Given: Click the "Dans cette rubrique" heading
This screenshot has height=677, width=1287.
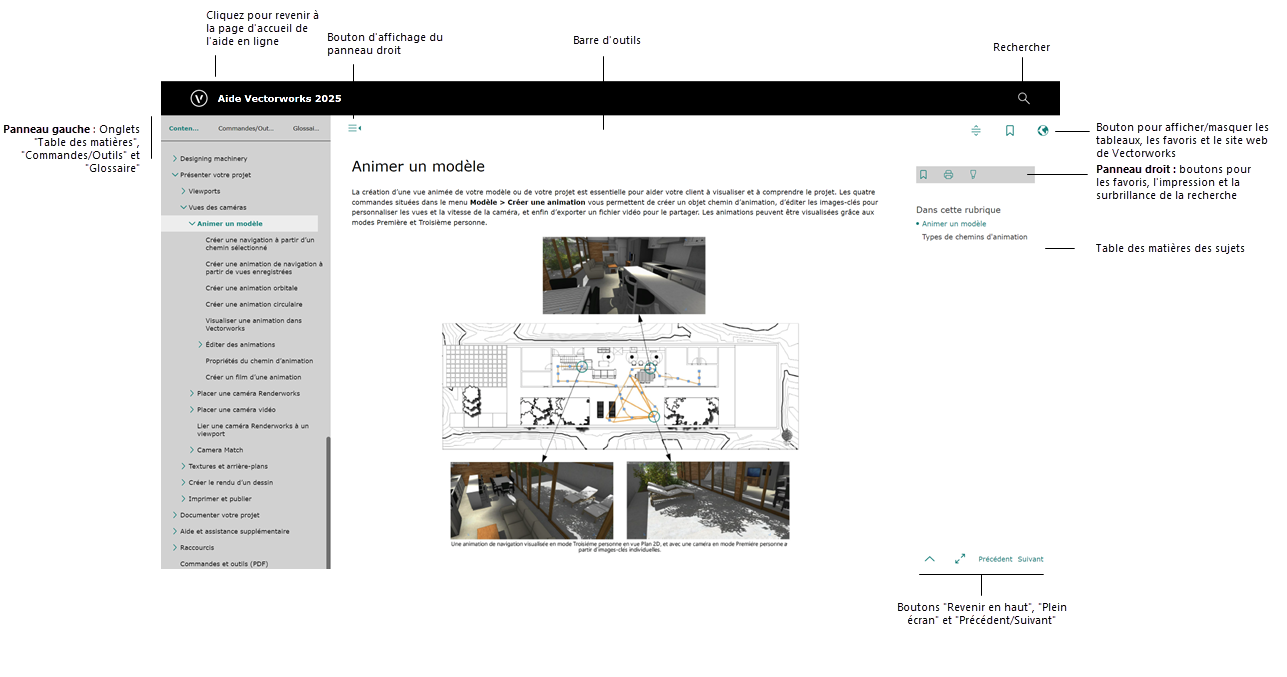Looking at the screenshot, I should [958, 210].
